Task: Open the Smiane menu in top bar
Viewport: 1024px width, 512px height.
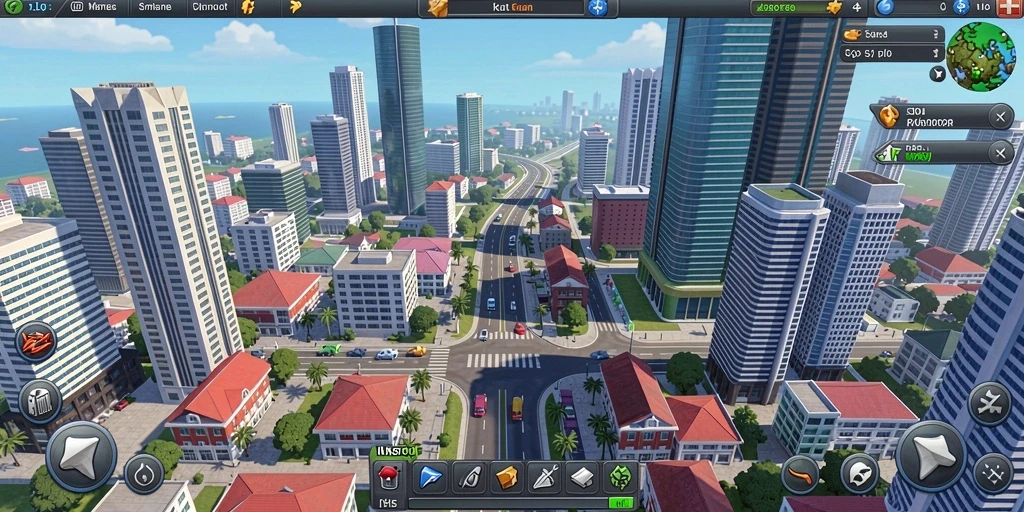Action: click(x=155, y=7)
